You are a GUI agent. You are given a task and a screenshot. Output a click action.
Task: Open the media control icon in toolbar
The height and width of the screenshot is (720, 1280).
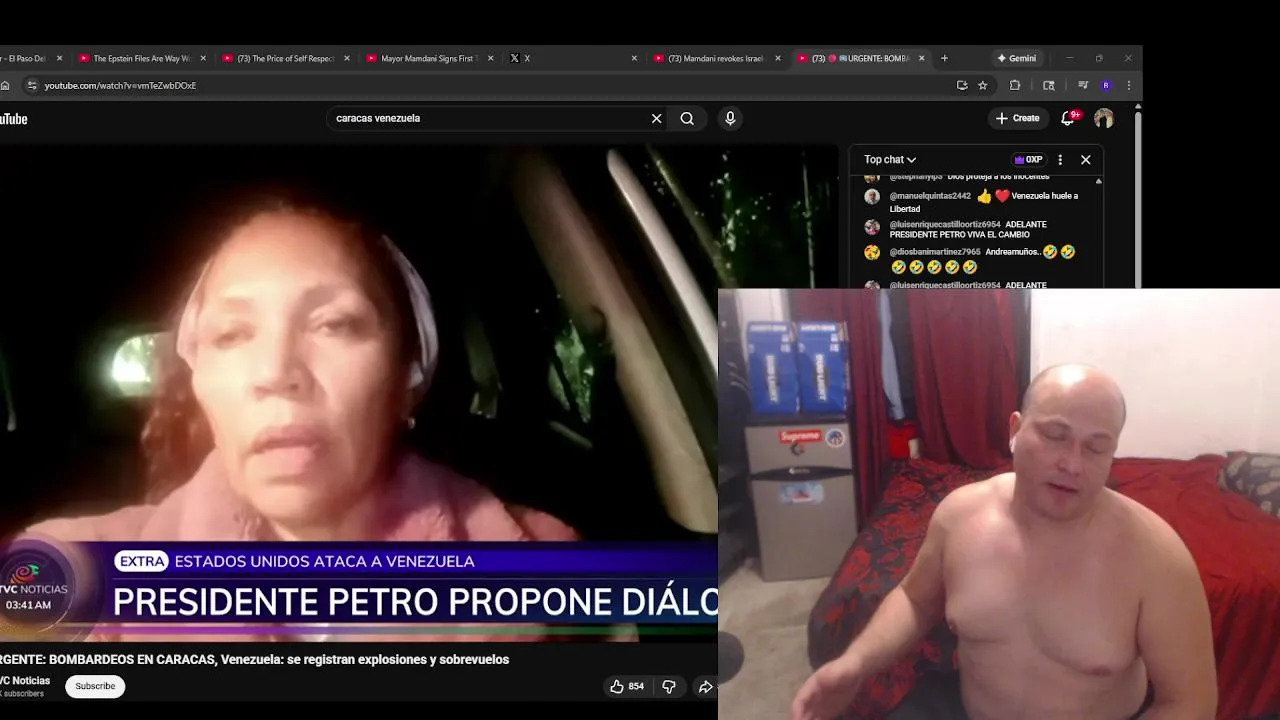(x=1083, y=86)
